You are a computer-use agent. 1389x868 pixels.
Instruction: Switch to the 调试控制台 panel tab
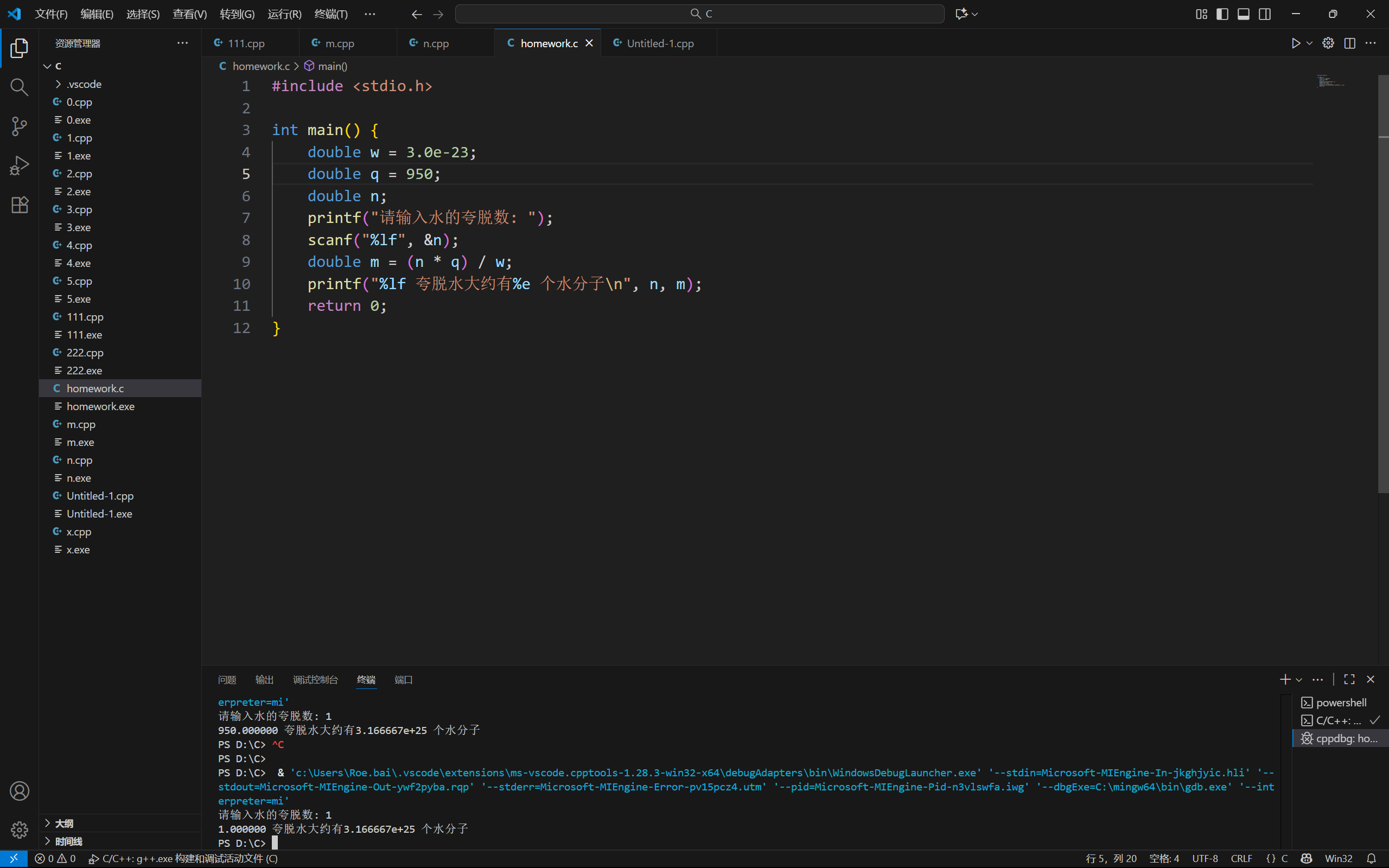point(315,680)
